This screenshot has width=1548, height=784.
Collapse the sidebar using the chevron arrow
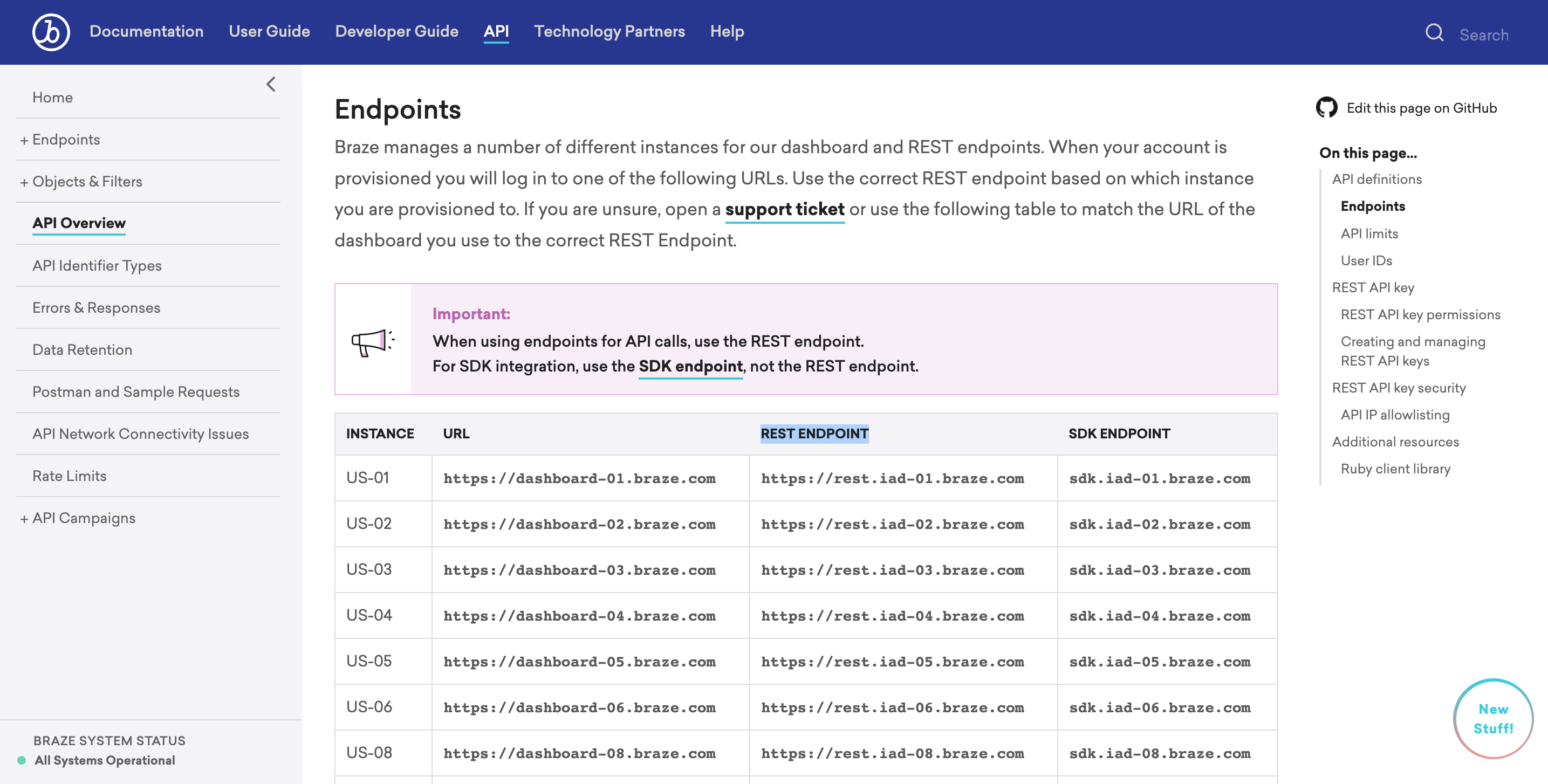[270, 84]
